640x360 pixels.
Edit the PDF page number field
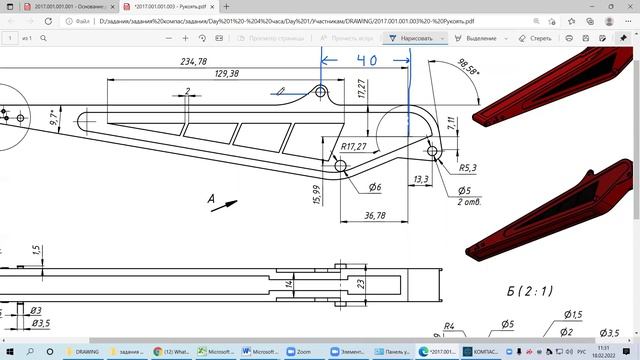point(10,38)
